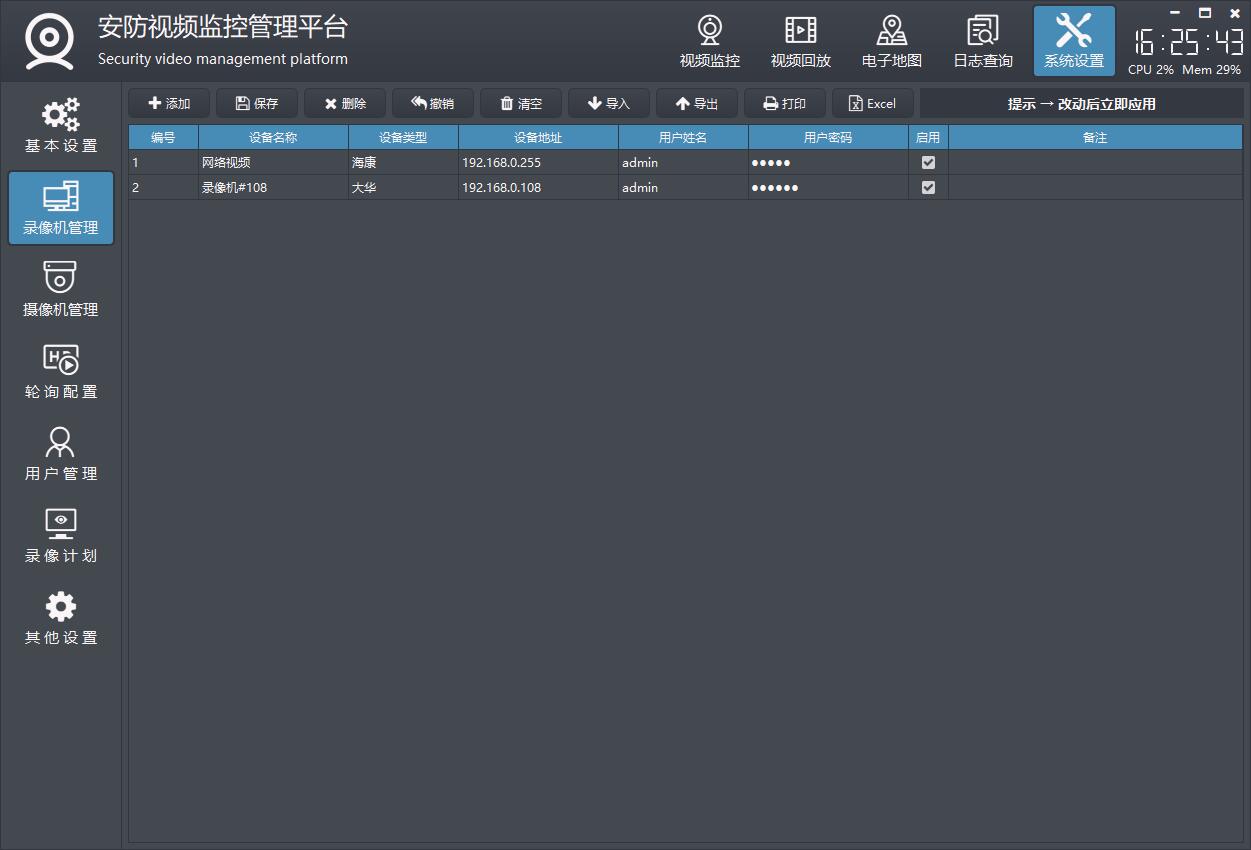Select the 系统设置 system settings tab

coord(1073,42)
